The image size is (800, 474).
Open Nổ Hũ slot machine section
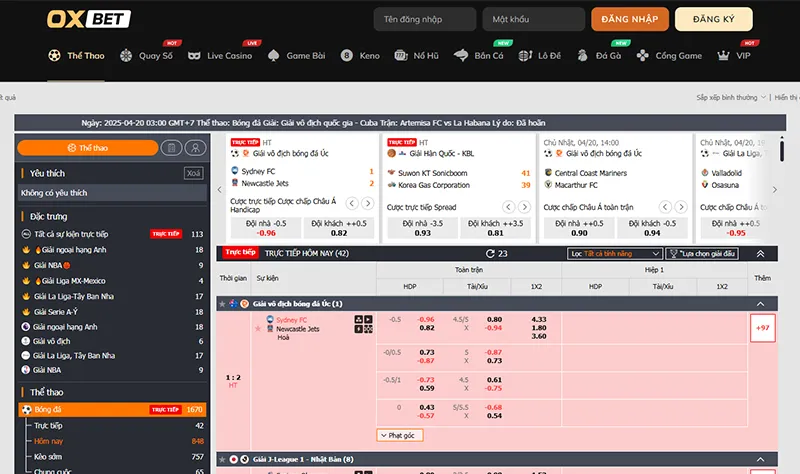(416, 56)
